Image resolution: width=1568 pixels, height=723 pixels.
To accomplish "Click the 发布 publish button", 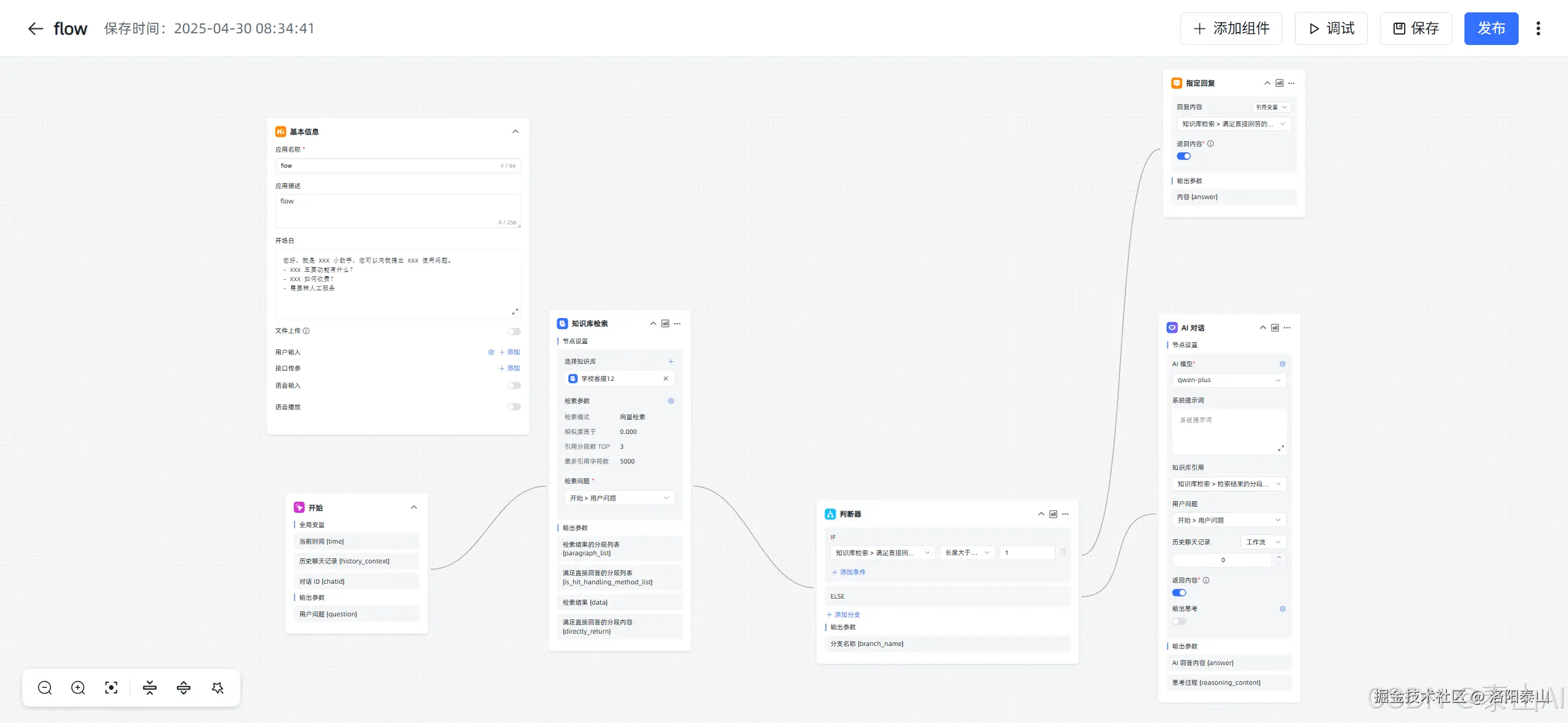I will [1491, 28].
